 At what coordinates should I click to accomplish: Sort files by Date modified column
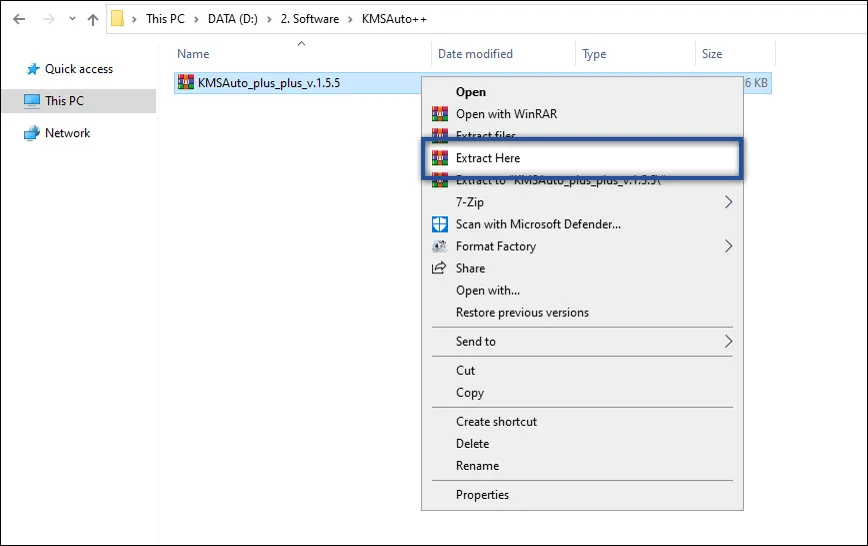[475, 54]
